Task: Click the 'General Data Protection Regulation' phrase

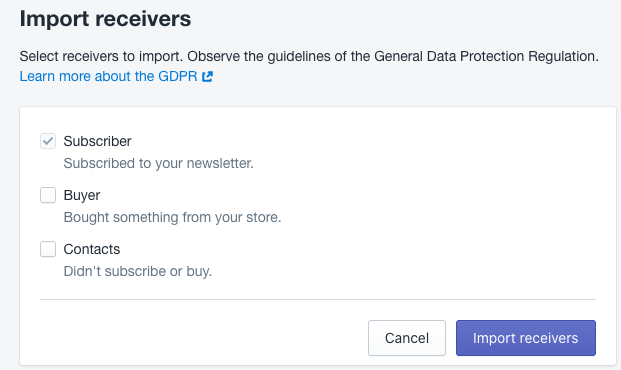Action: tap(484, 56)
